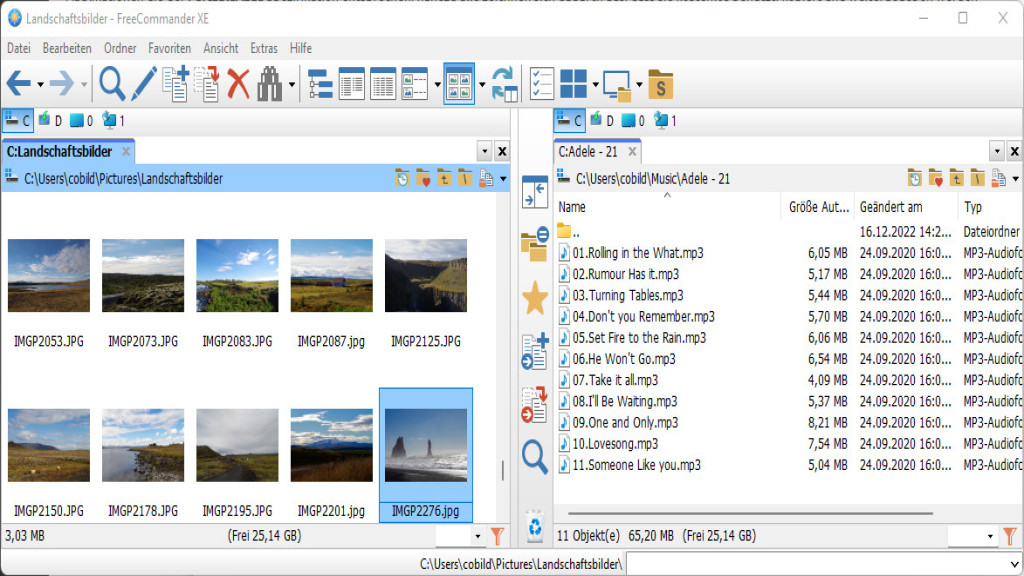Click the red X delete icon in toolbar

pos(238,84)
